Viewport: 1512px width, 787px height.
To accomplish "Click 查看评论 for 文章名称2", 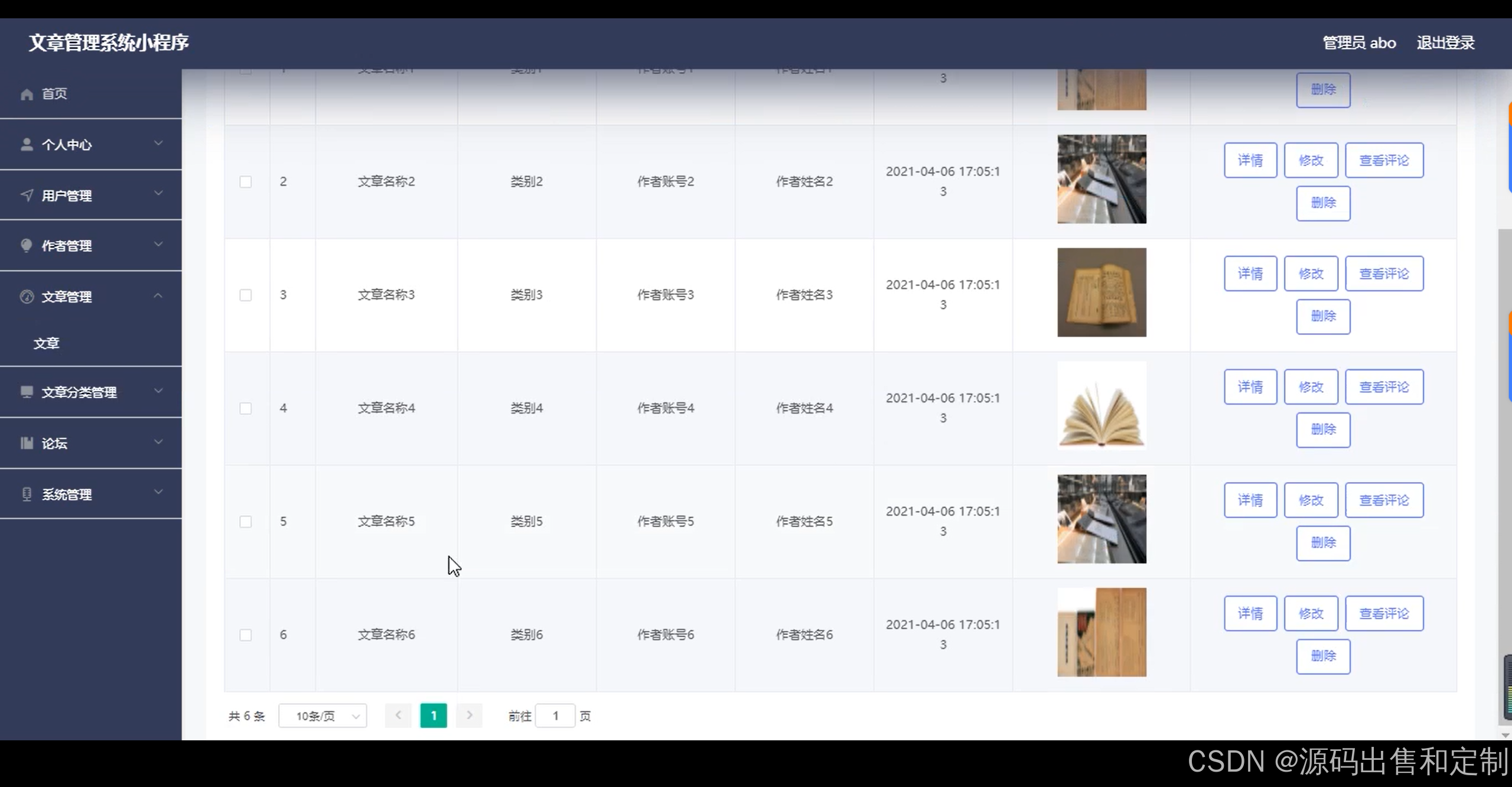I will 1384,160.
